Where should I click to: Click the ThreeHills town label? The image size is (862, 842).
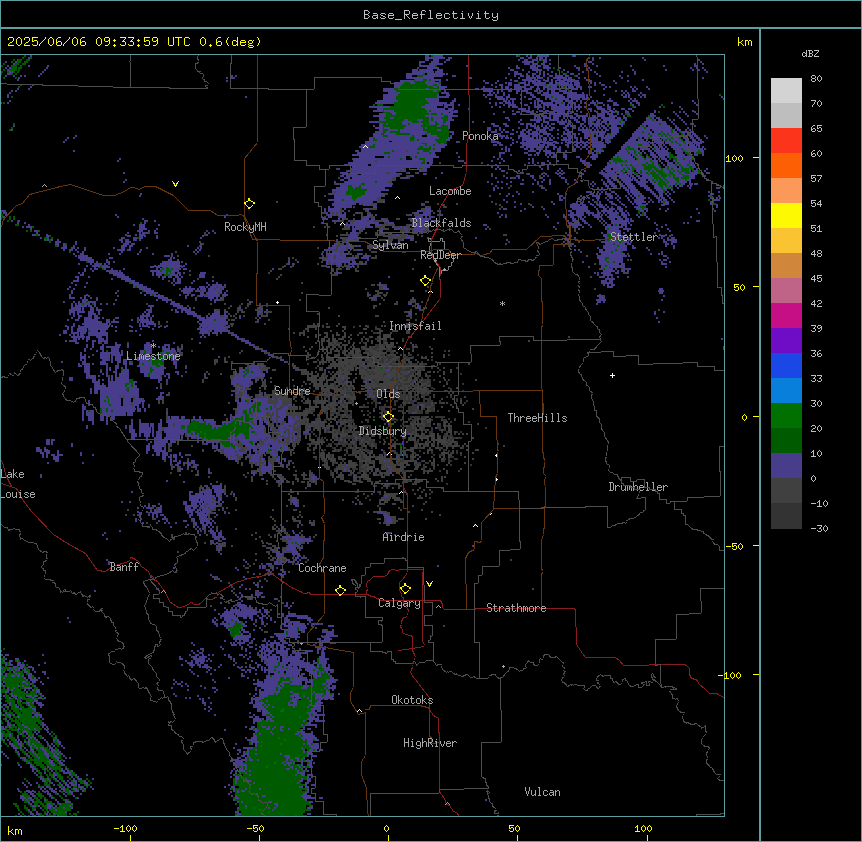tap(537, 418)
